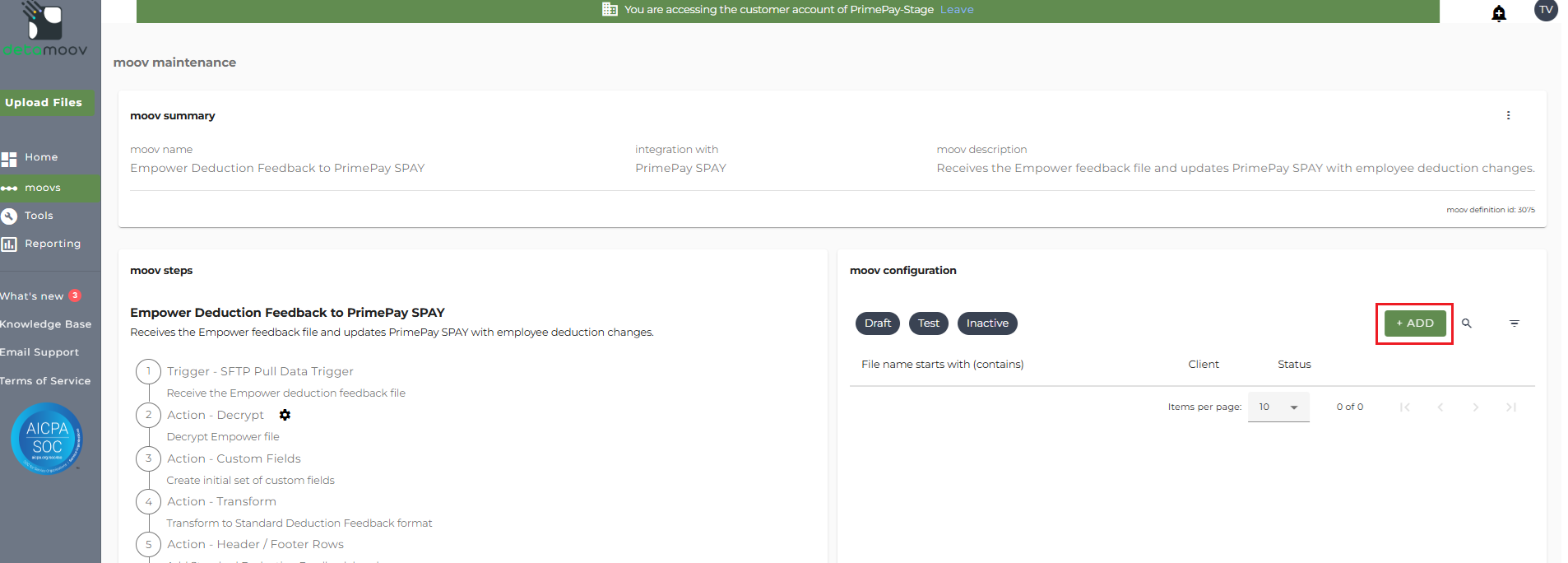Screen dimensions: 1568x563
Task: Click Trigger - SFTP Pull Data Trigger step
Action: (x=260, y=371)
